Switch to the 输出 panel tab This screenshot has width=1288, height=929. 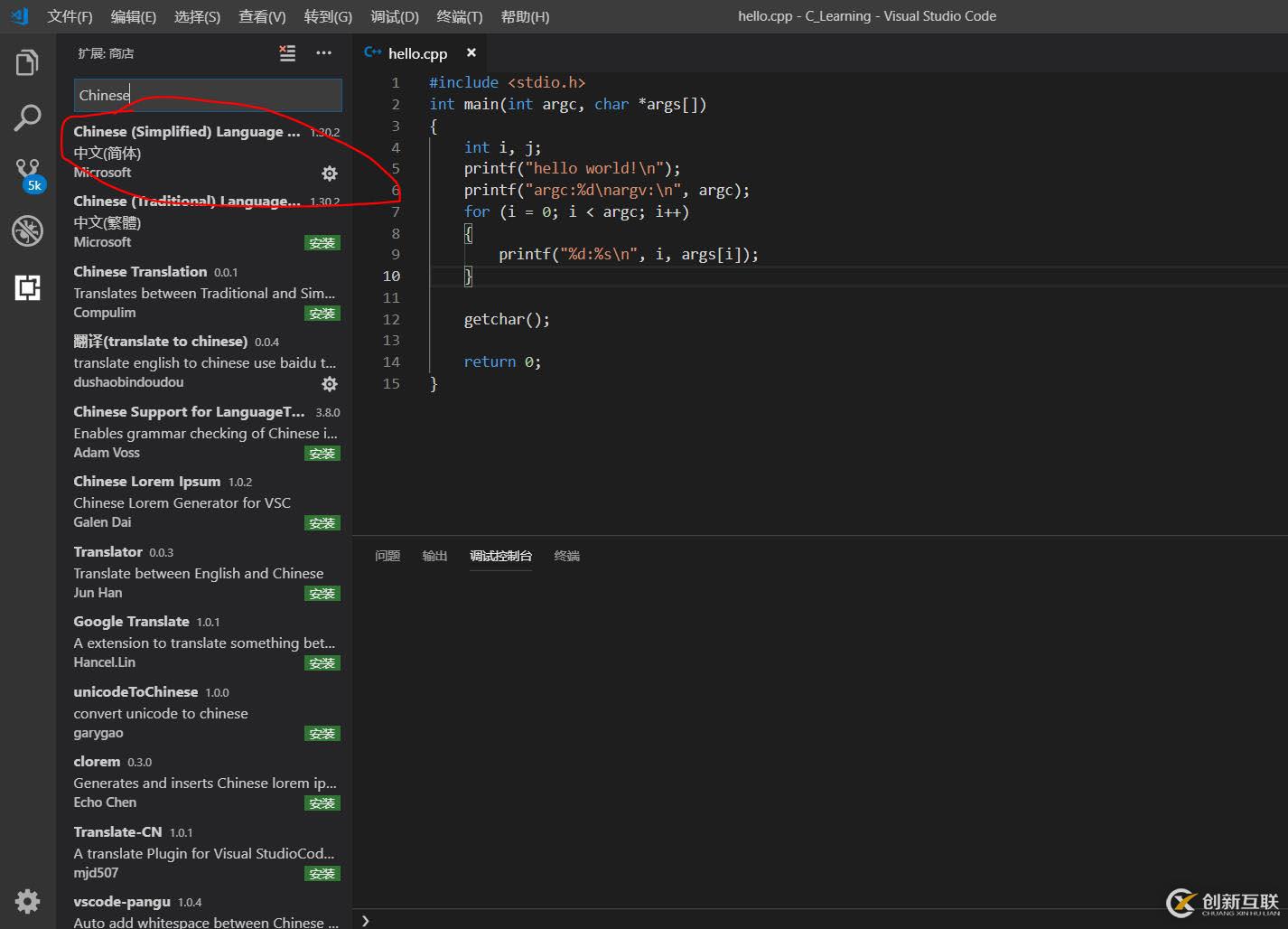[434, 556]
